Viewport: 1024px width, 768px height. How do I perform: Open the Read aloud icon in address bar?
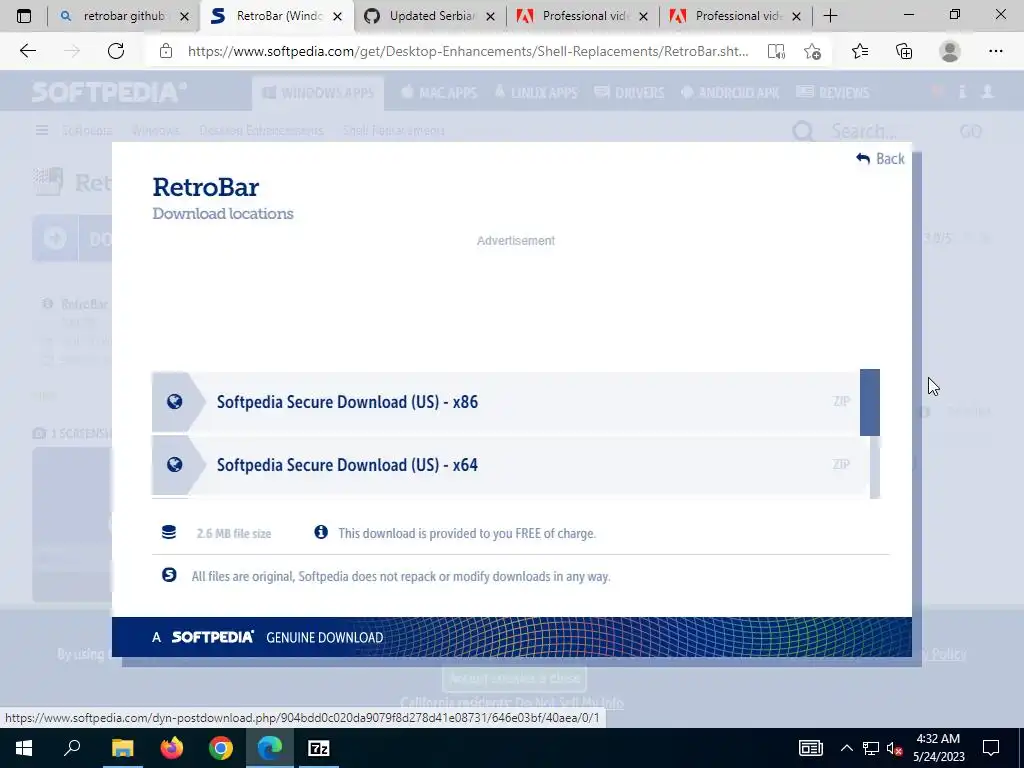click(x=776, y=51)
